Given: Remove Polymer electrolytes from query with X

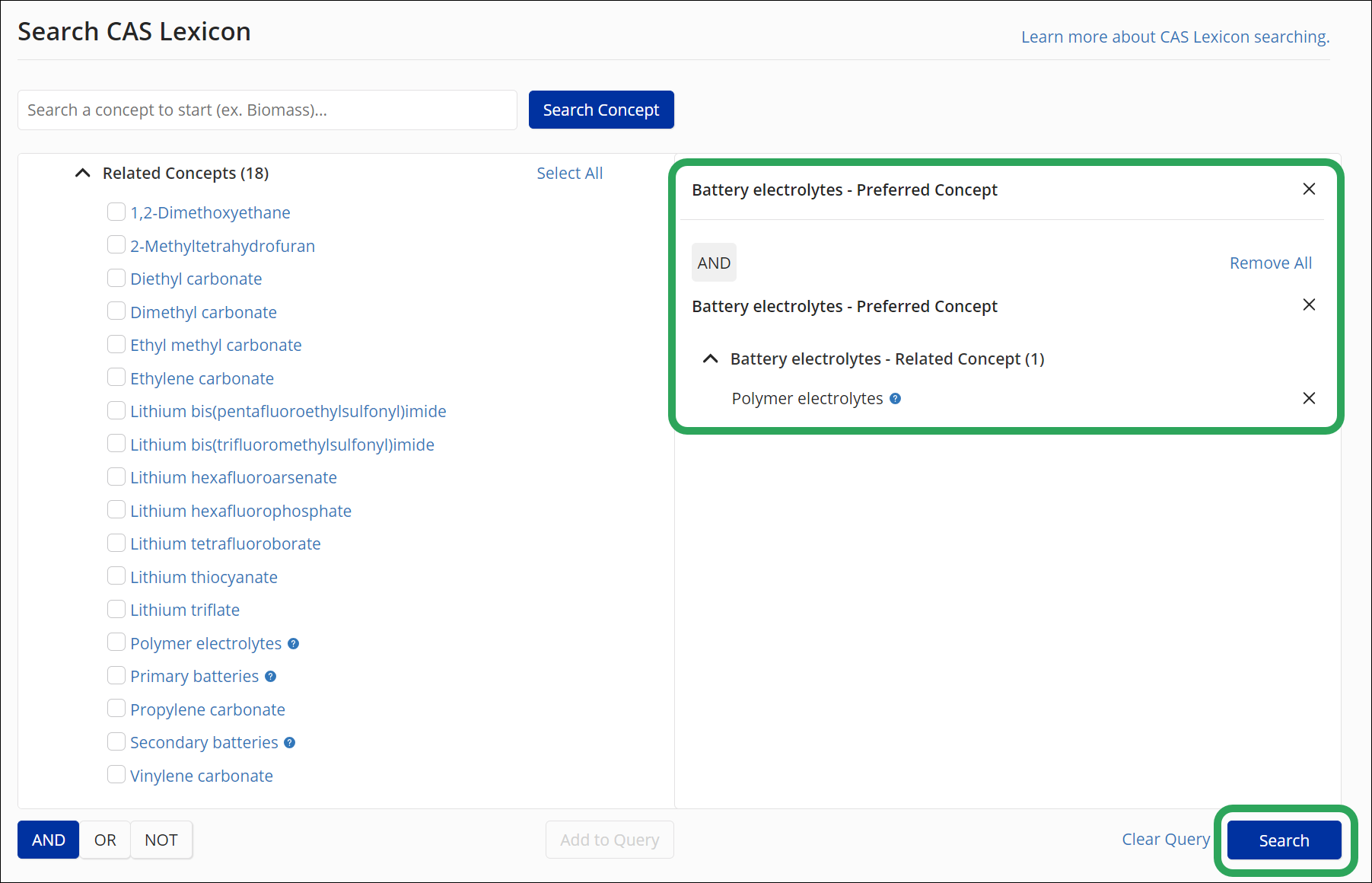Looking at the screenshot, I should tap(1309, 398).
